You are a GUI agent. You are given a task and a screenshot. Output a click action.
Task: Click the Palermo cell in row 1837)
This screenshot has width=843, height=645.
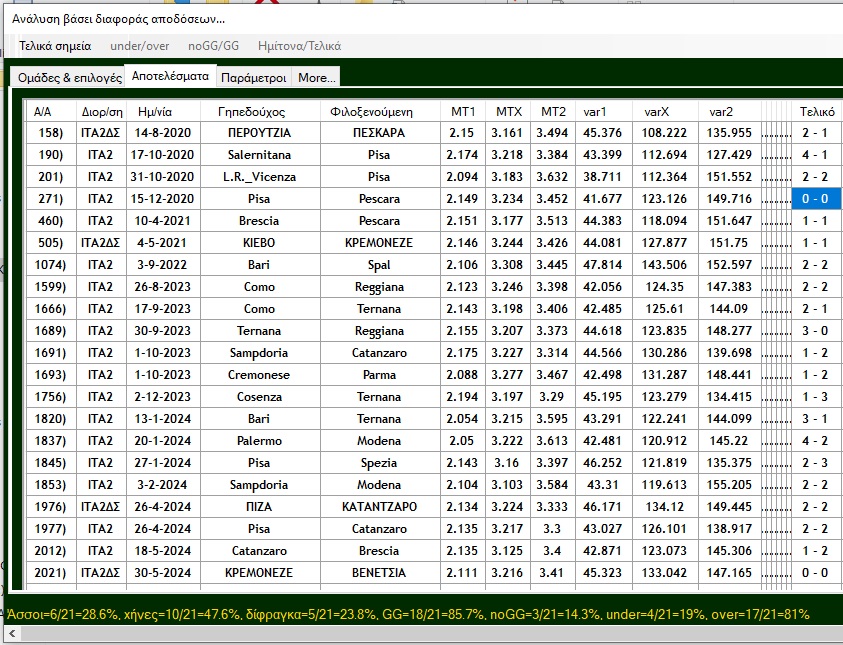[259, 441]
